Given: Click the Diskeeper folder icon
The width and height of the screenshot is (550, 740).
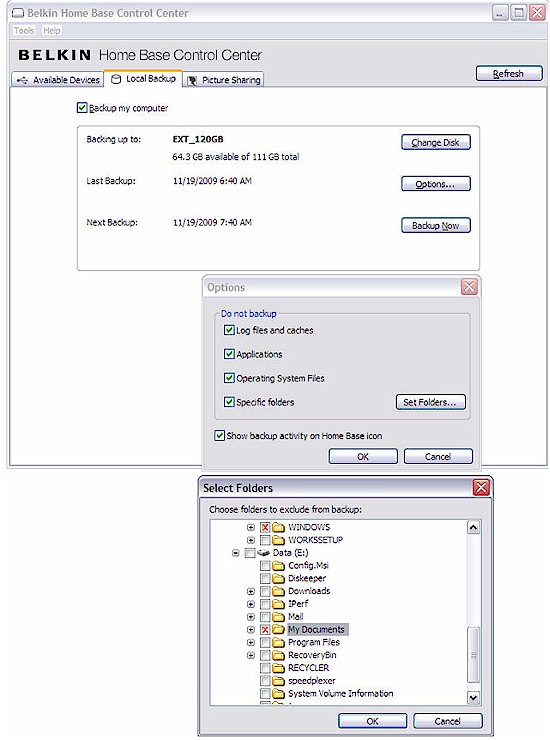Looking at the screenshot, I should point(279,578).
